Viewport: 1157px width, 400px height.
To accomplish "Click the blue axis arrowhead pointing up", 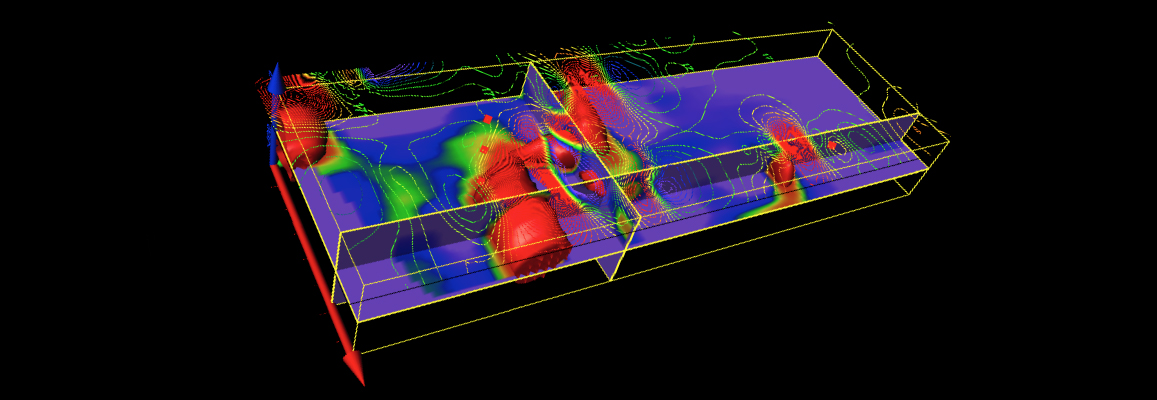I will [x=275, y=78].
